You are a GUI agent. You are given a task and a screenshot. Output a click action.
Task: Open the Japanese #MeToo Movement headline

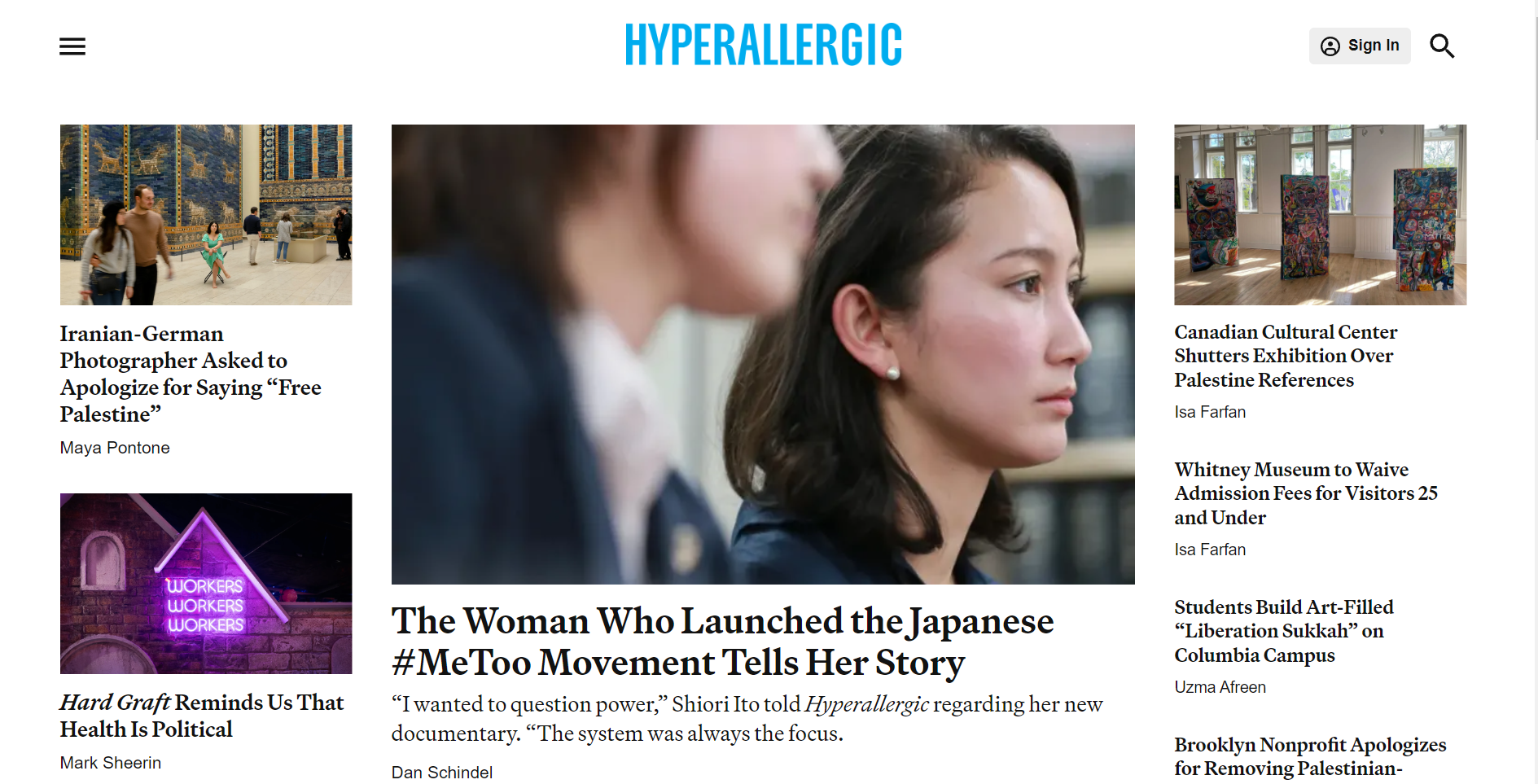(x=722, y=642)
